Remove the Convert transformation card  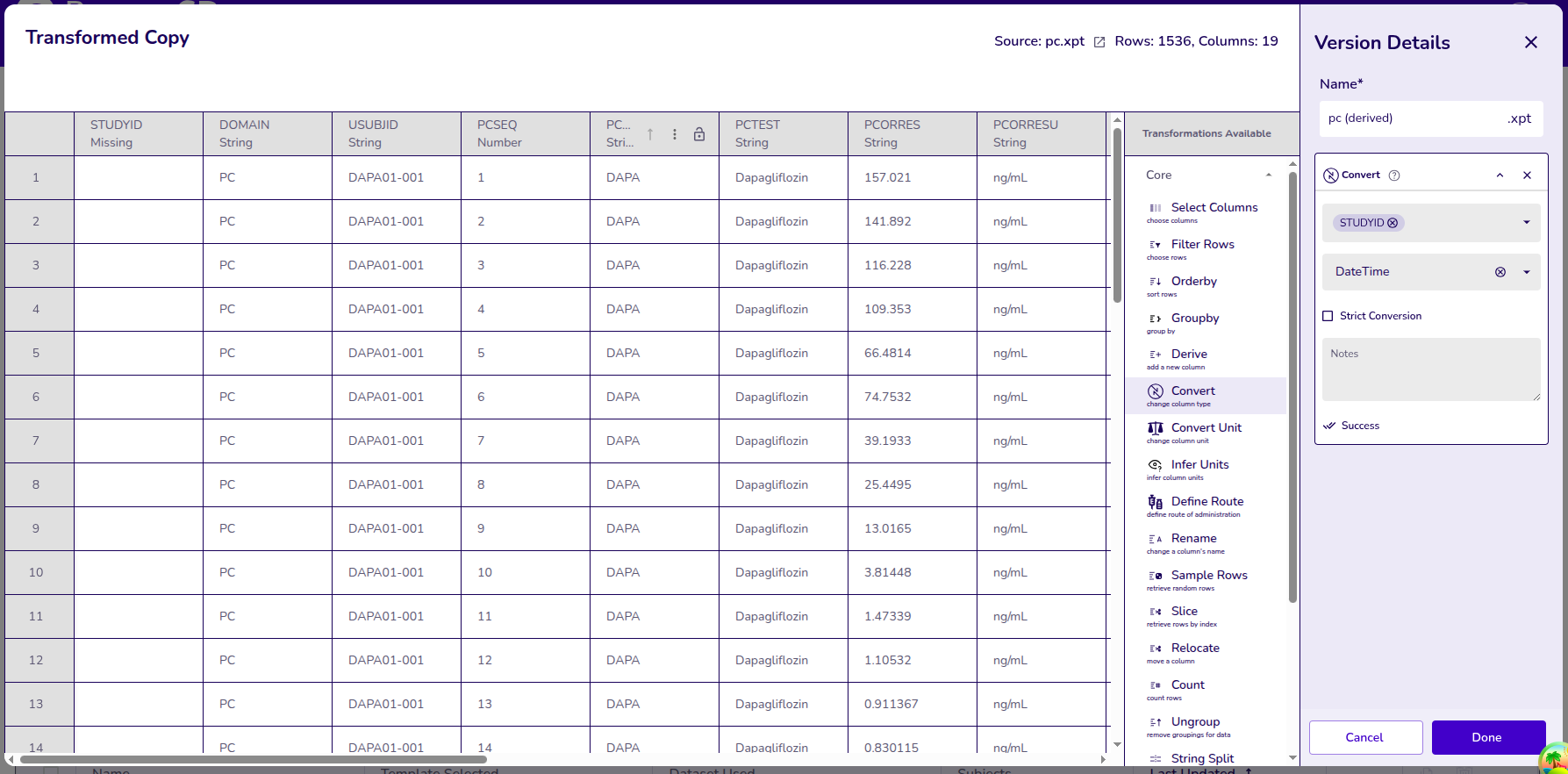1527,176
